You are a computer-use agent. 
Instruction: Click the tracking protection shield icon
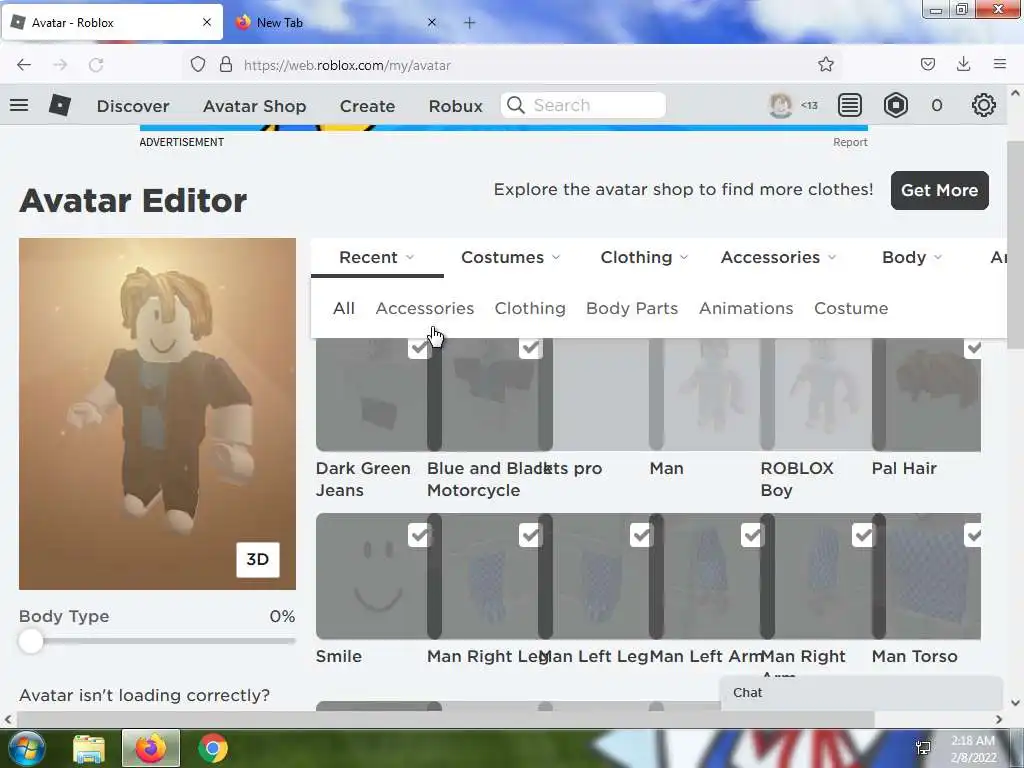point(198,64)
